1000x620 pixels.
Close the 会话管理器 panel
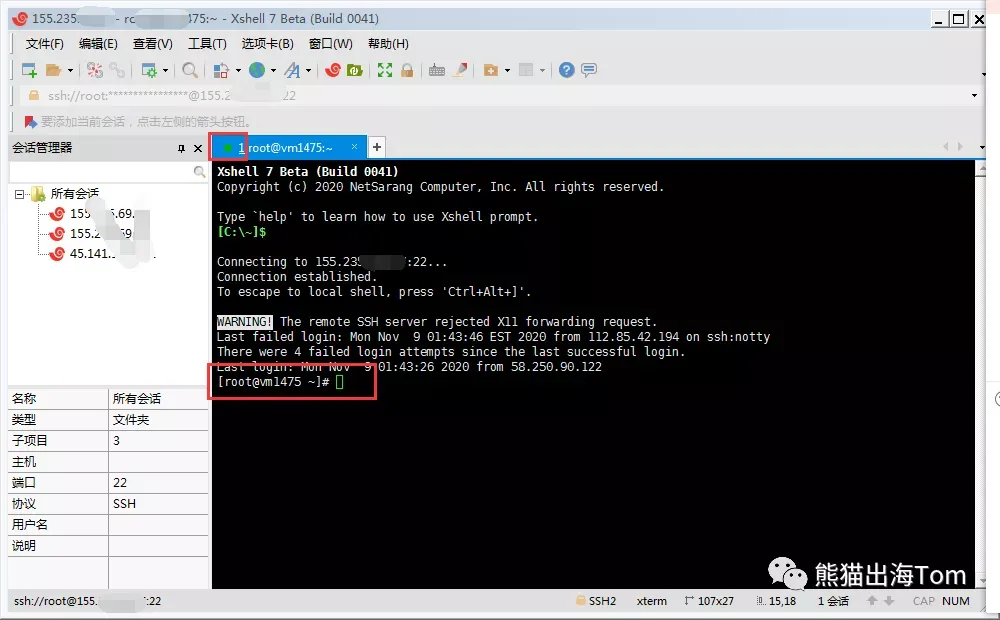coord(198,149)
